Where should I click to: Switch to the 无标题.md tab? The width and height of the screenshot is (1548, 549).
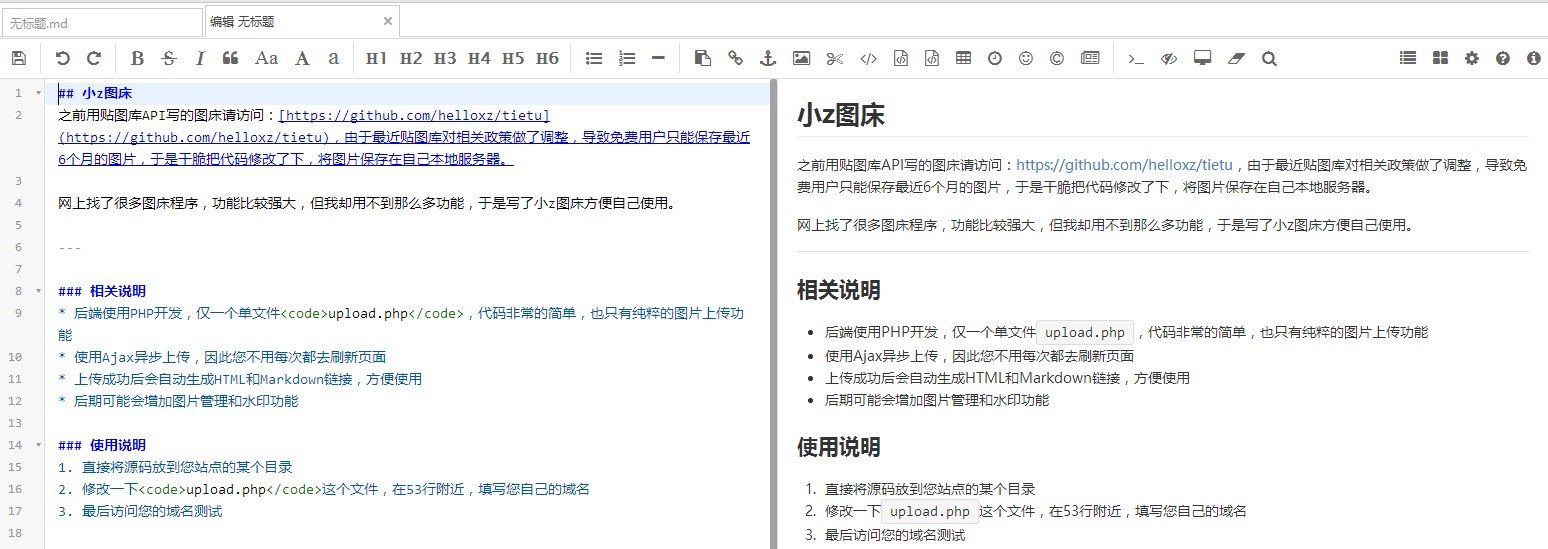(x=102, y=21)
